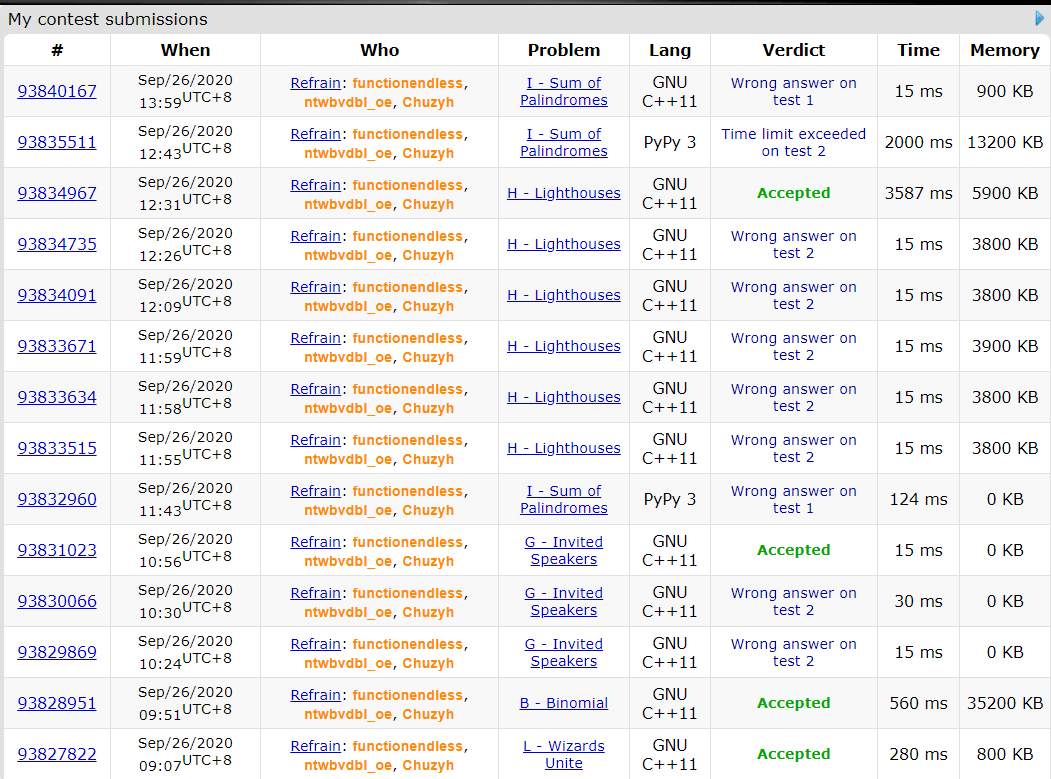Open submission 93840167
Image resolution: width=1051 pixels, height=779 pixels.
57,92
